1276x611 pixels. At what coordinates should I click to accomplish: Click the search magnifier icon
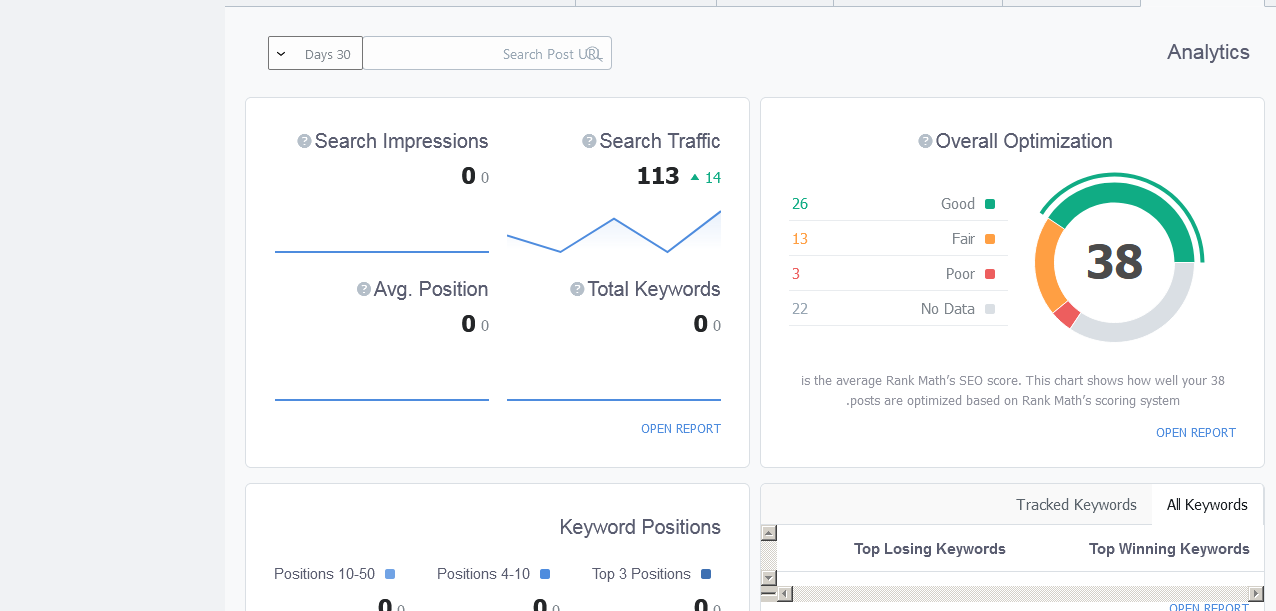594,54
